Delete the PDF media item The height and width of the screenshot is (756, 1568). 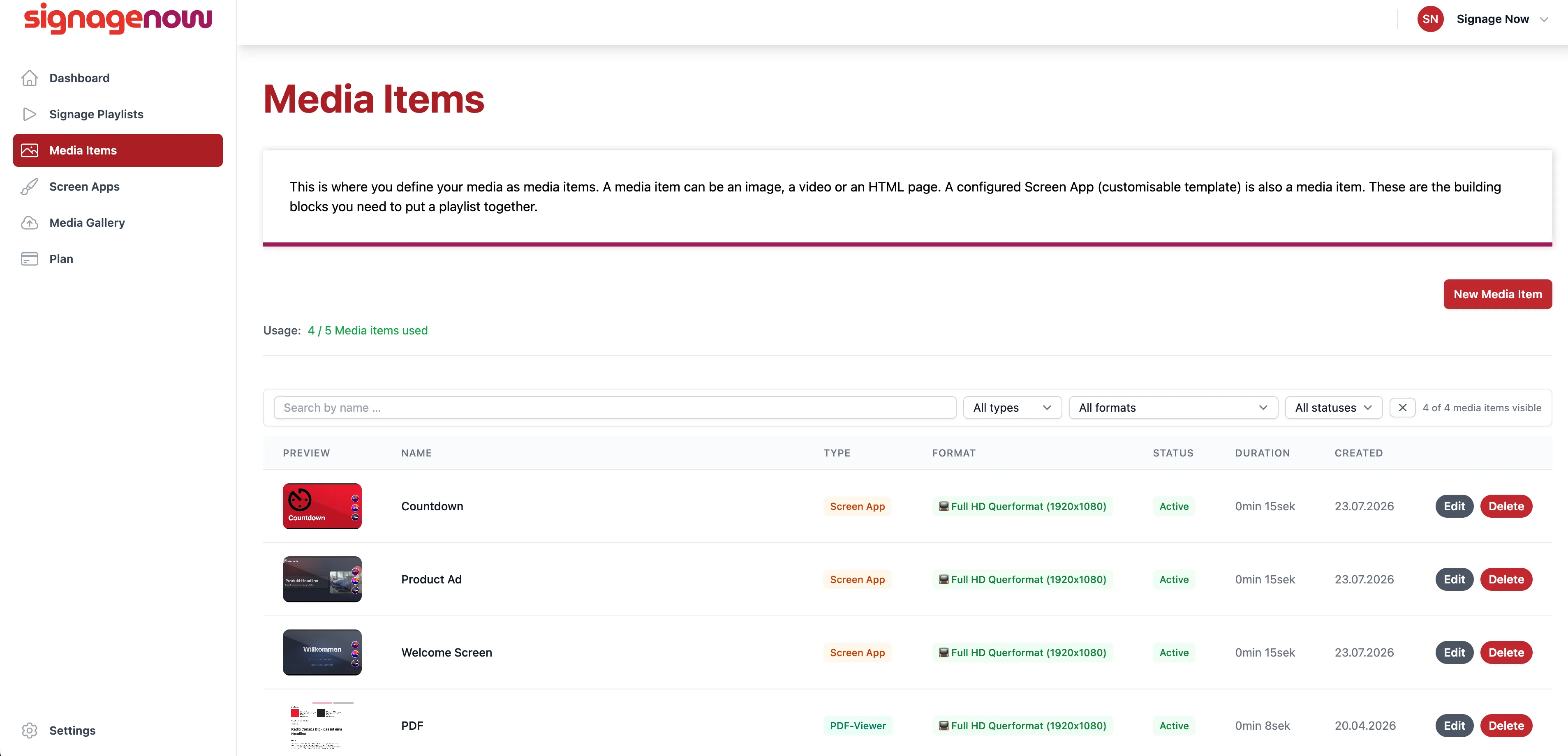(x=1506, y=726)
